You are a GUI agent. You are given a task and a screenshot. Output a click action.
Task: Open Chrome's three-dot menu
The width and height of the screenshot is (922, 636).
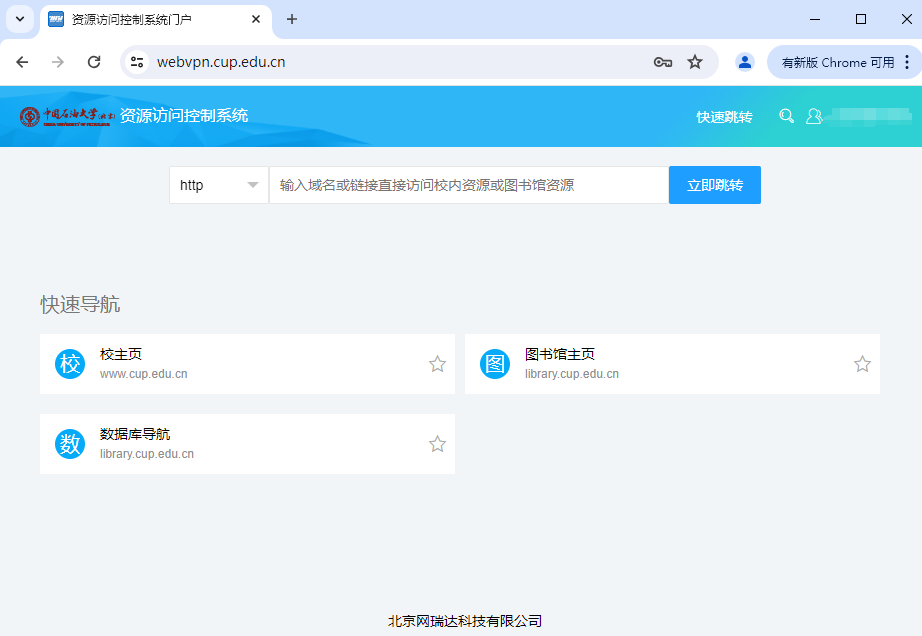907,62
